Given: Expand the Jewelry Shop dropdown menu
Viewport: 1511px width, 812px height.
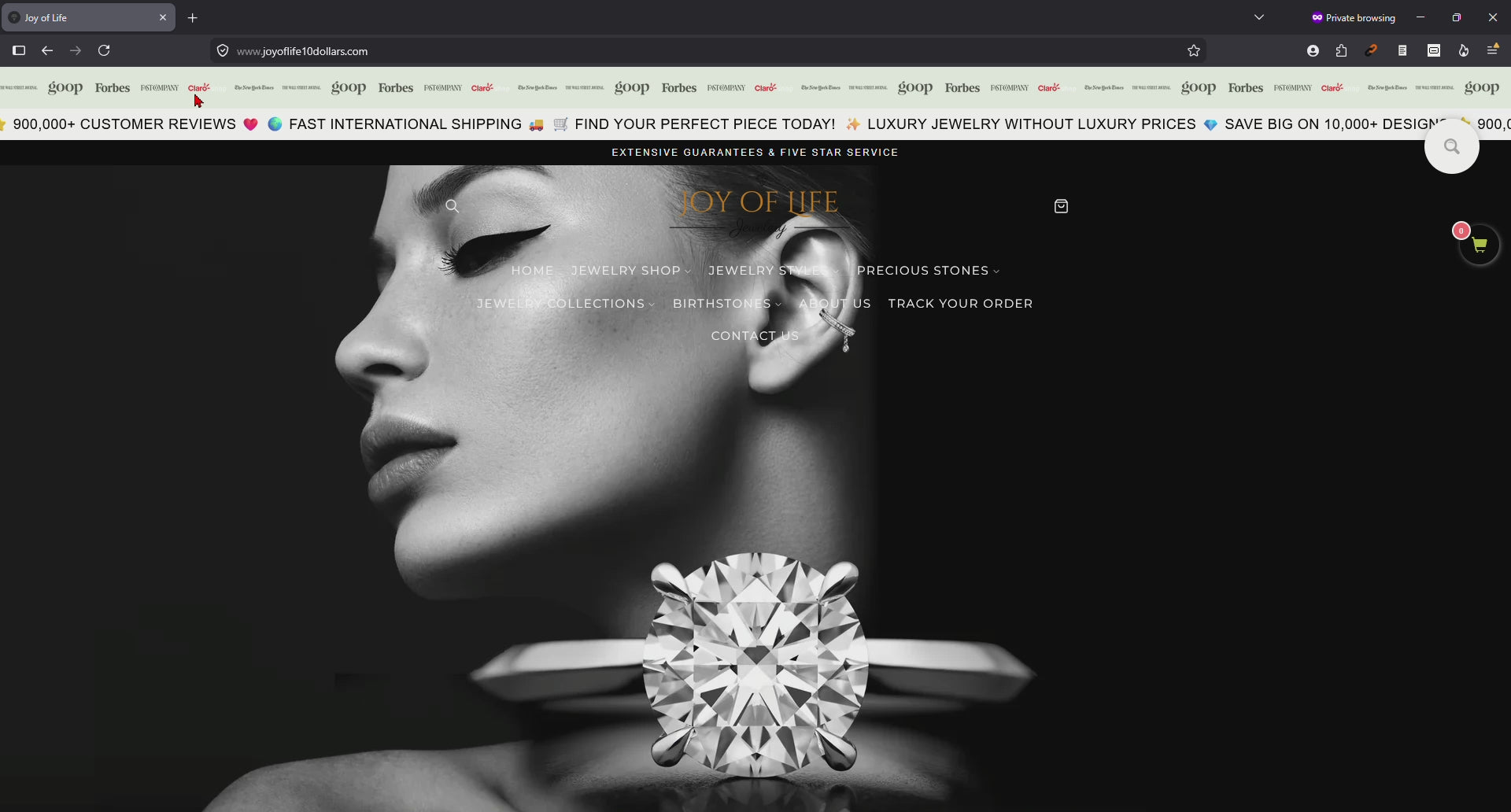Looking at the screenshot, I should tap(631, 271).
